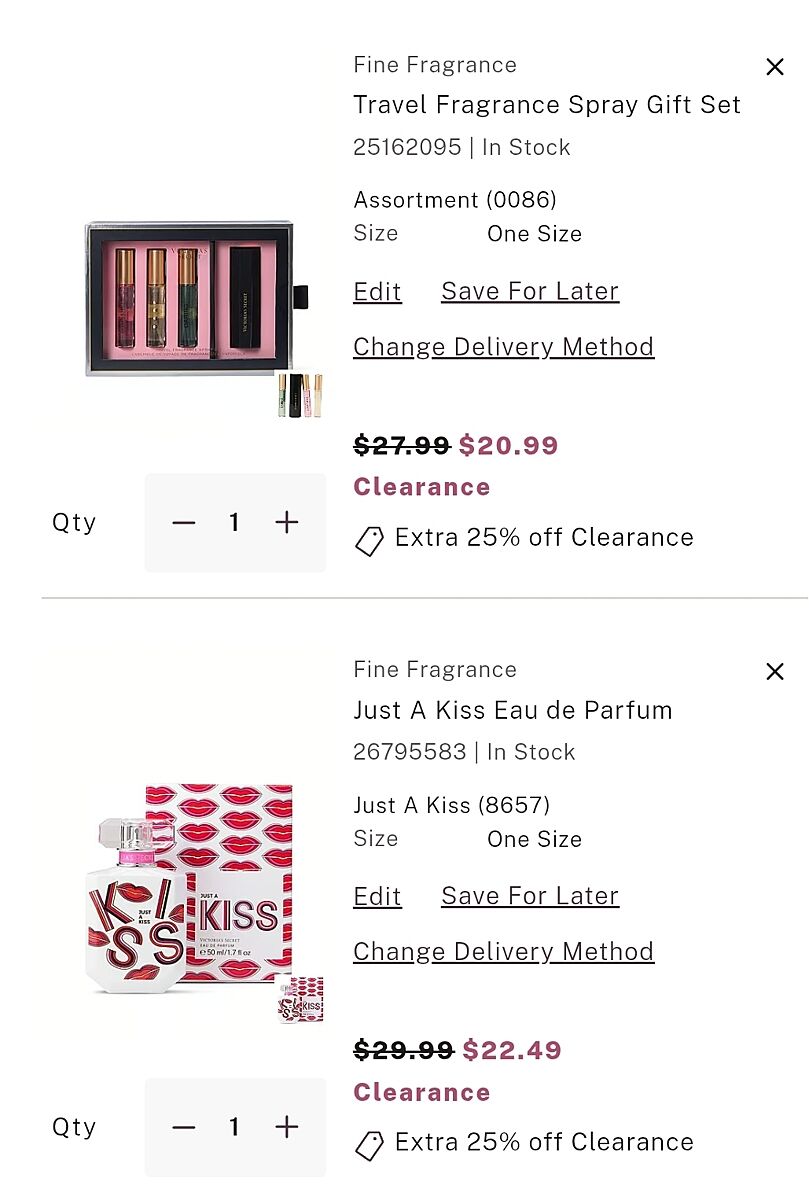Edit the Just A Kiss Eau de Parfum

[x=377, y=897]
